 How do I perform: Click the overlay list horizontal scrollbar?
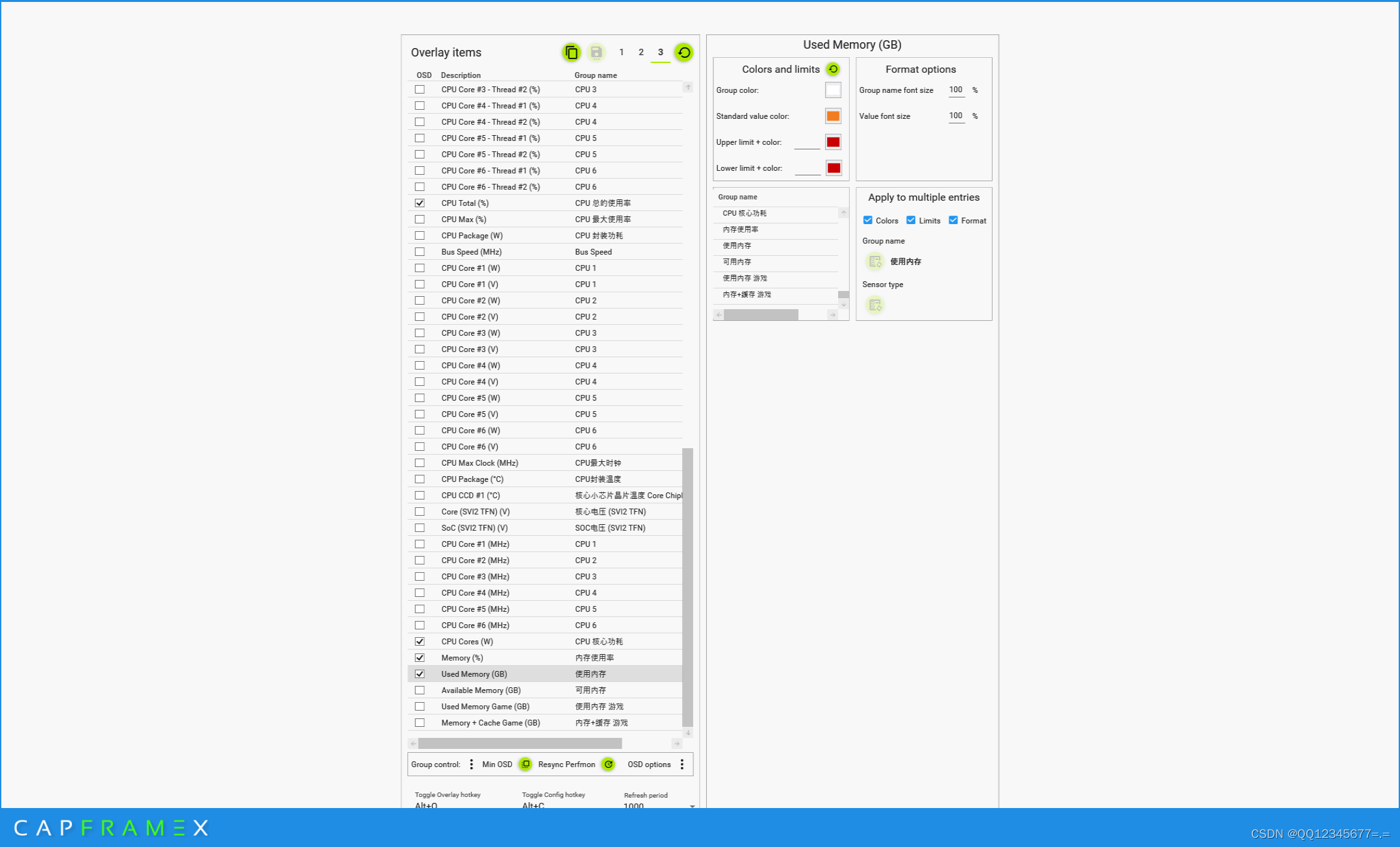point(520,743)
